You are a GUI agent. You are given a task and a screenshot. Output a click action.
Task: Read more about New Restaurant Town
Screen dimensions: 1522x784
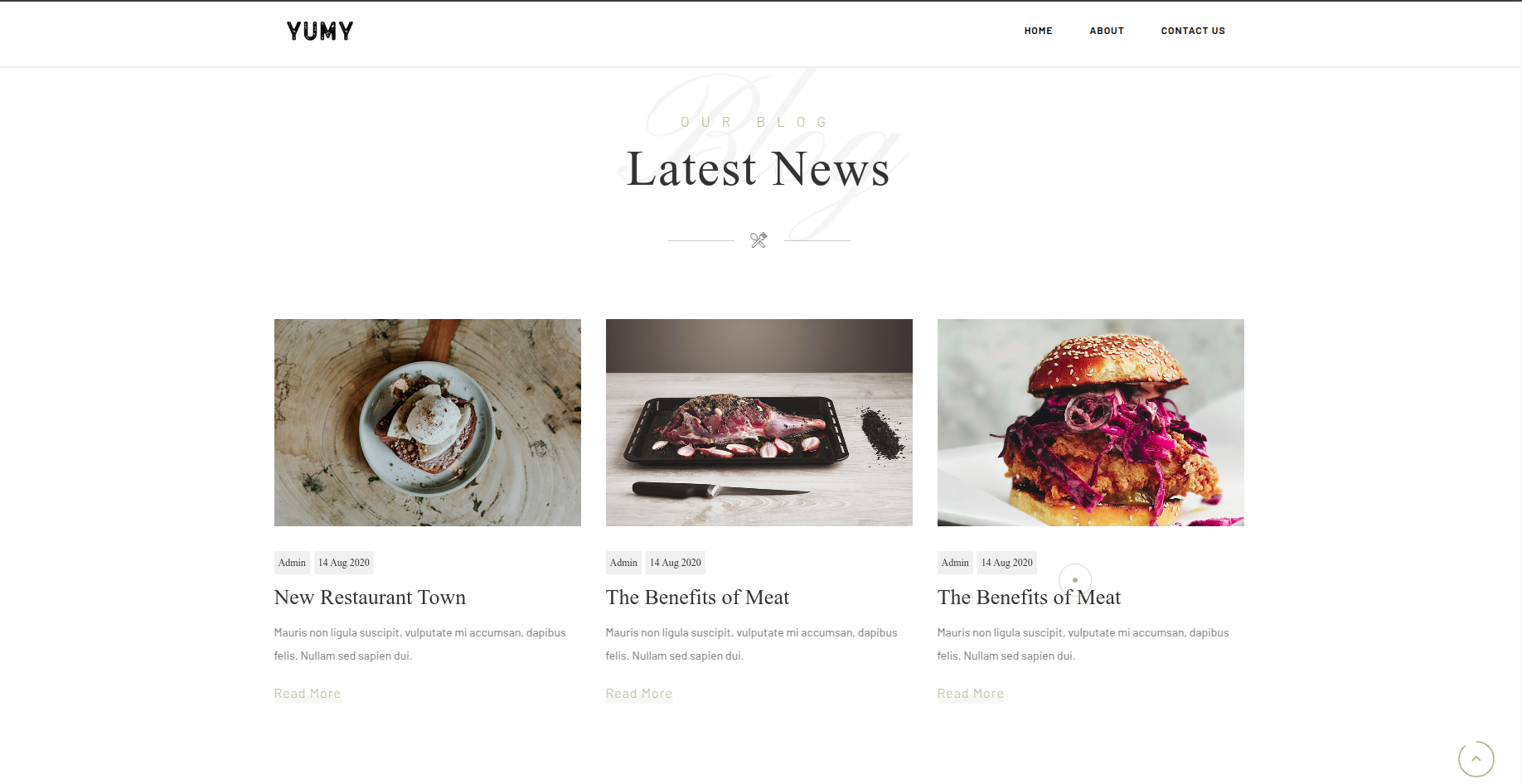click(308, 694)
